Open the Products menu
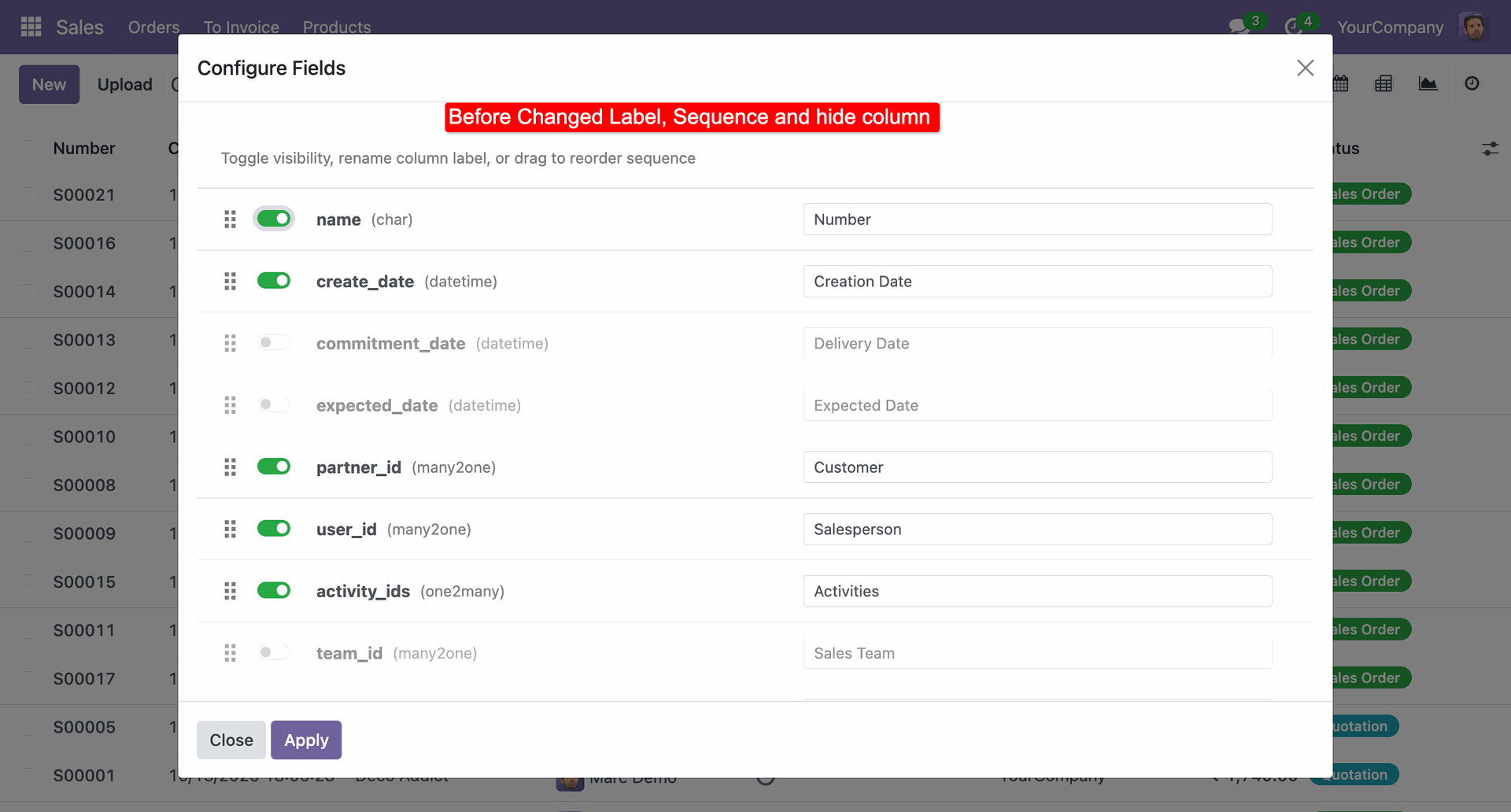Viewport: 1511px width, 812px height. (337, 27)
